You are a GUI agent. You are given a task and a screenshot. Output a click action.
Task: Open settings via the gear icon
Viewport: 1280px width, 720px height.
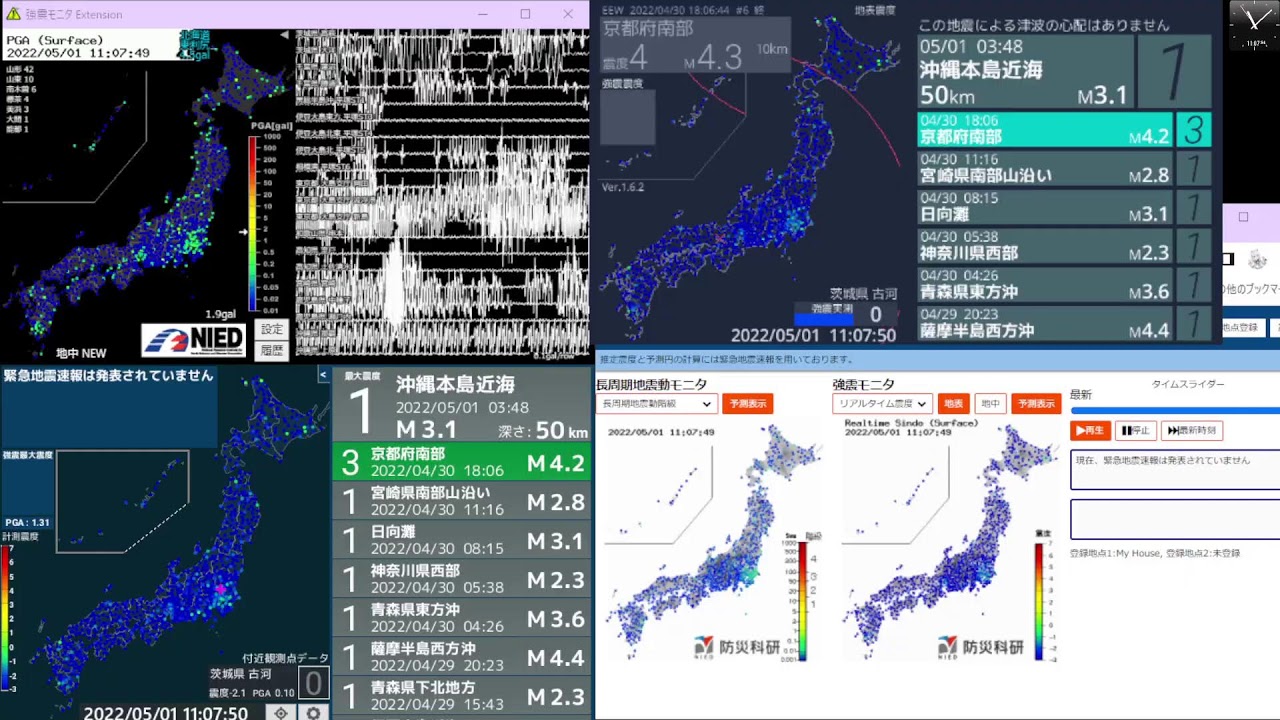tap(313, 712)
